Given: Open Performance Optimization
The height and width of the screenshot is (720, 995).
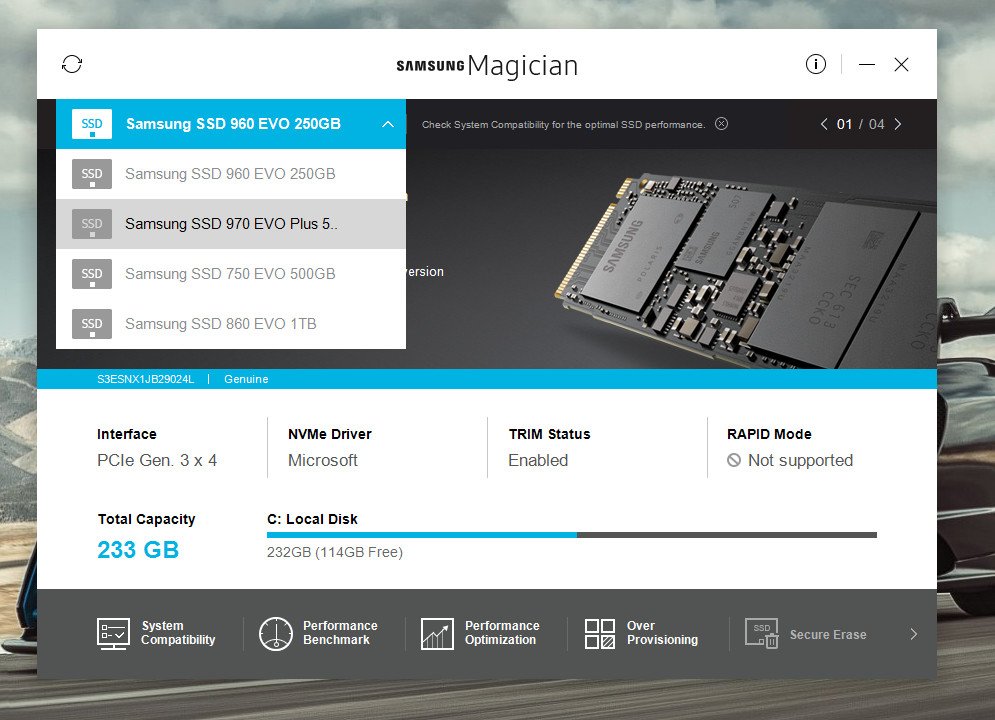Looking at the screenshot, I should (481, 633).
